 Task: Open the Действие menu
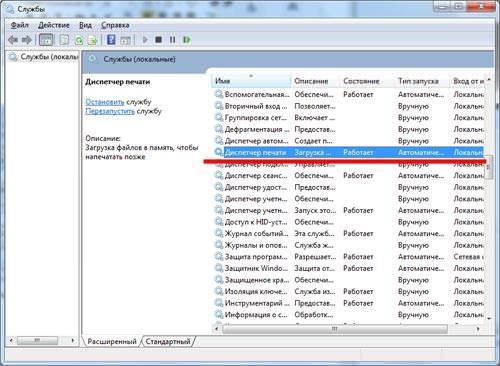coord(54,25)
